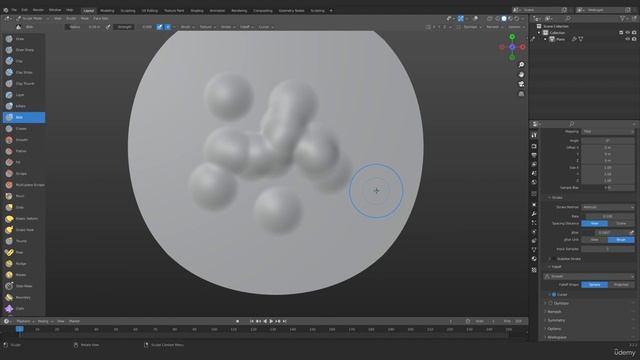Open the Smooth falloff curve preset dropdown
This screenshot has width=640, height=360.
589,276
